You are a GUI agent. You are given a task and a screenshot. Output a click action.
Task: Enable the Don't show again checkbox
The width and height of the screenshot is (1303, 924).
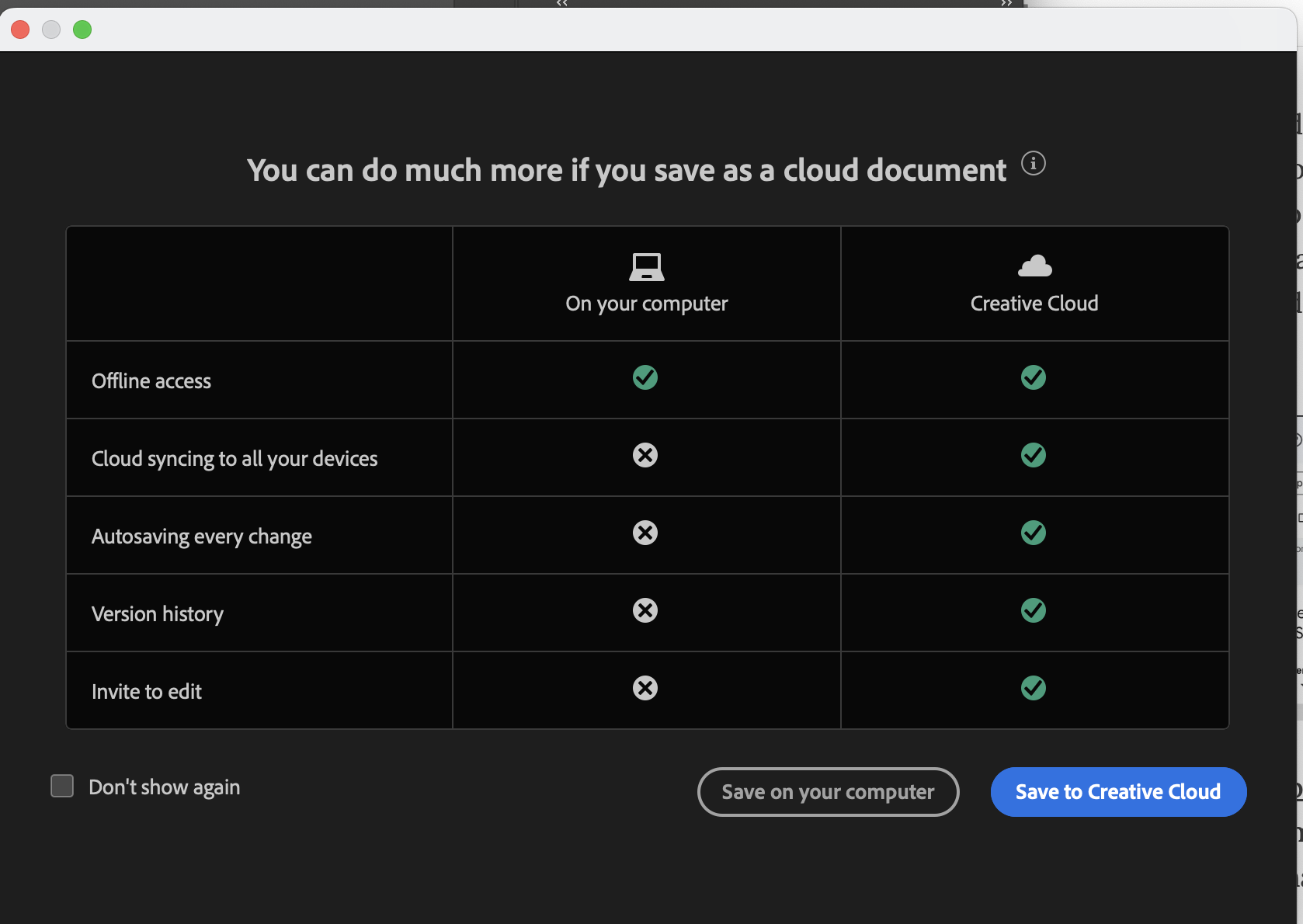(x=62, y=786)
